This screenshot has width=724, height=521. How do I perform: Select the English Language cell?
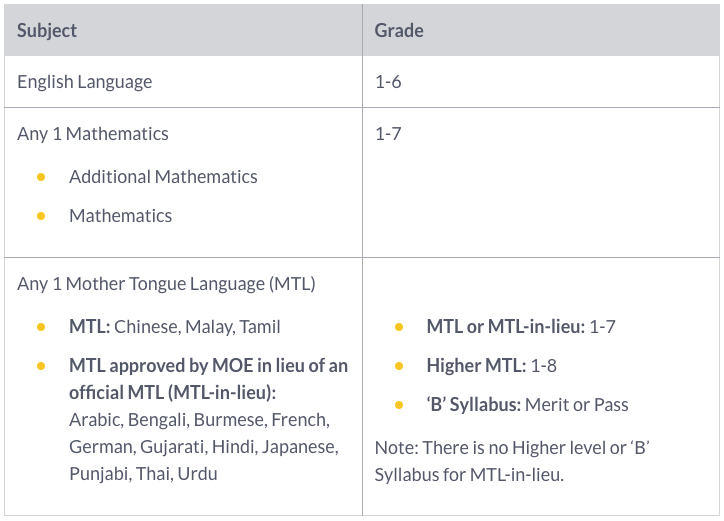[85, 82]
